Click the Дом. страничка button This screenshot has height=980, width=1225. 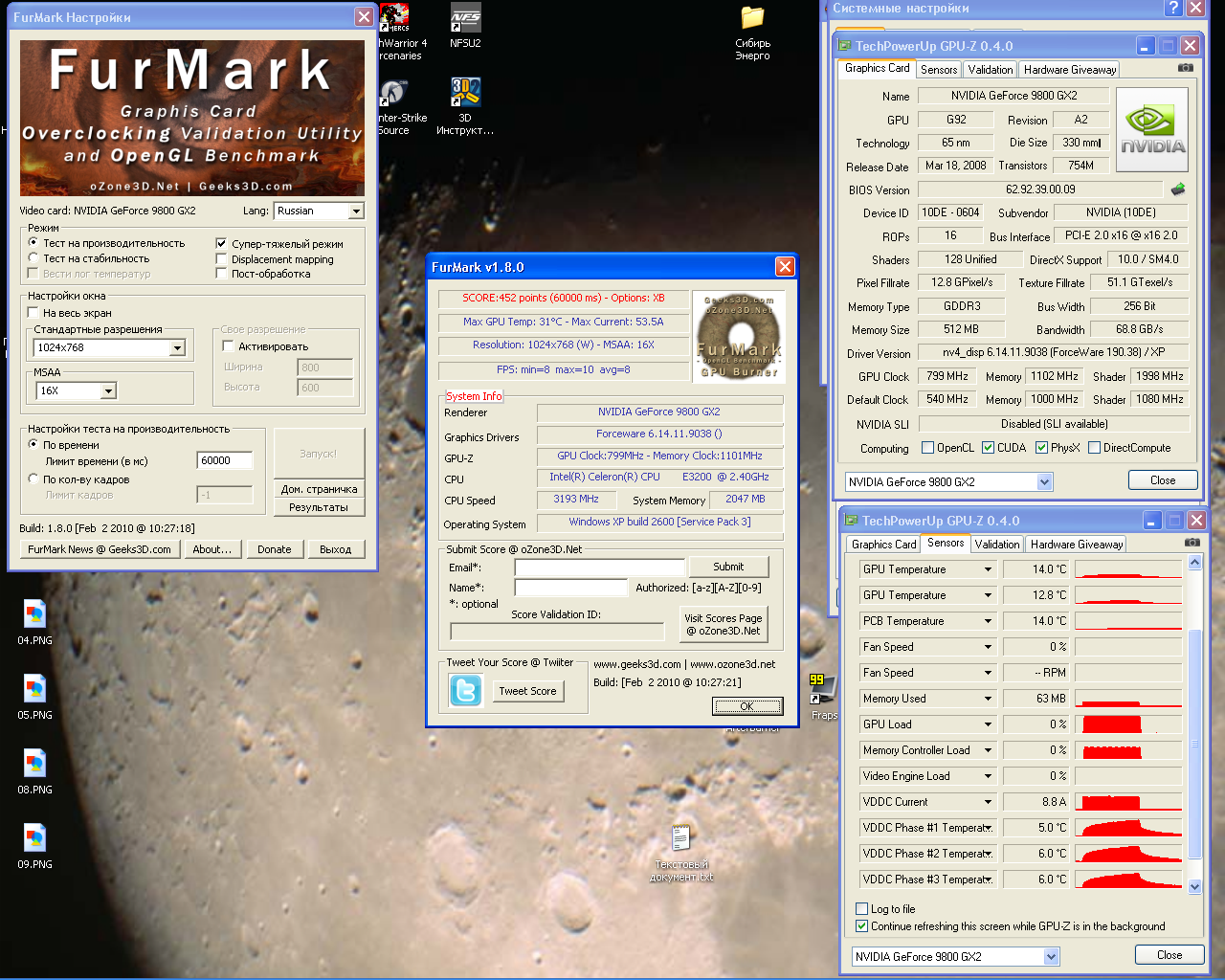coord(319,489)
